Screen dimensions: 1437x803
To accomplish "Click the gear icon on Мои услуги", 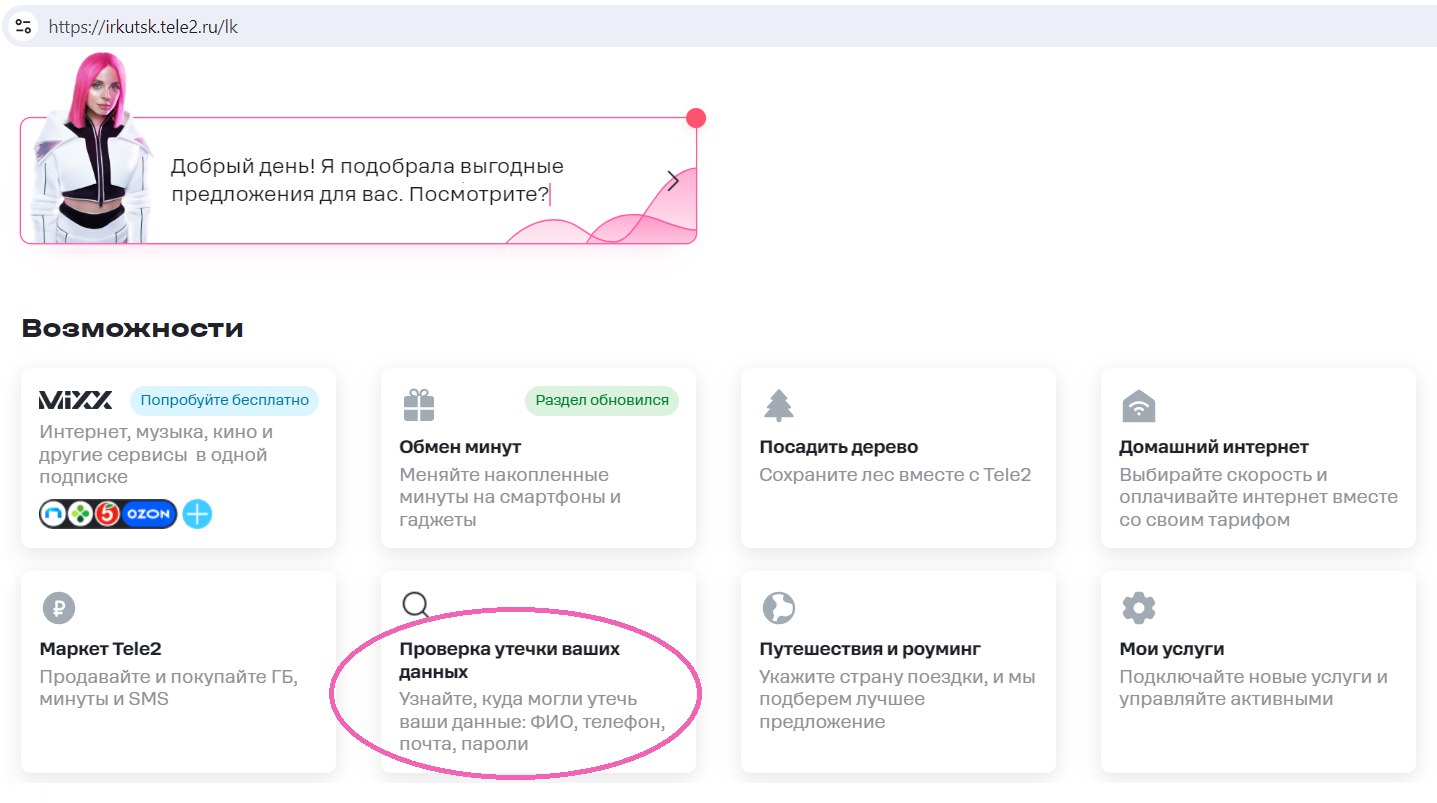I will (1139, 607).
